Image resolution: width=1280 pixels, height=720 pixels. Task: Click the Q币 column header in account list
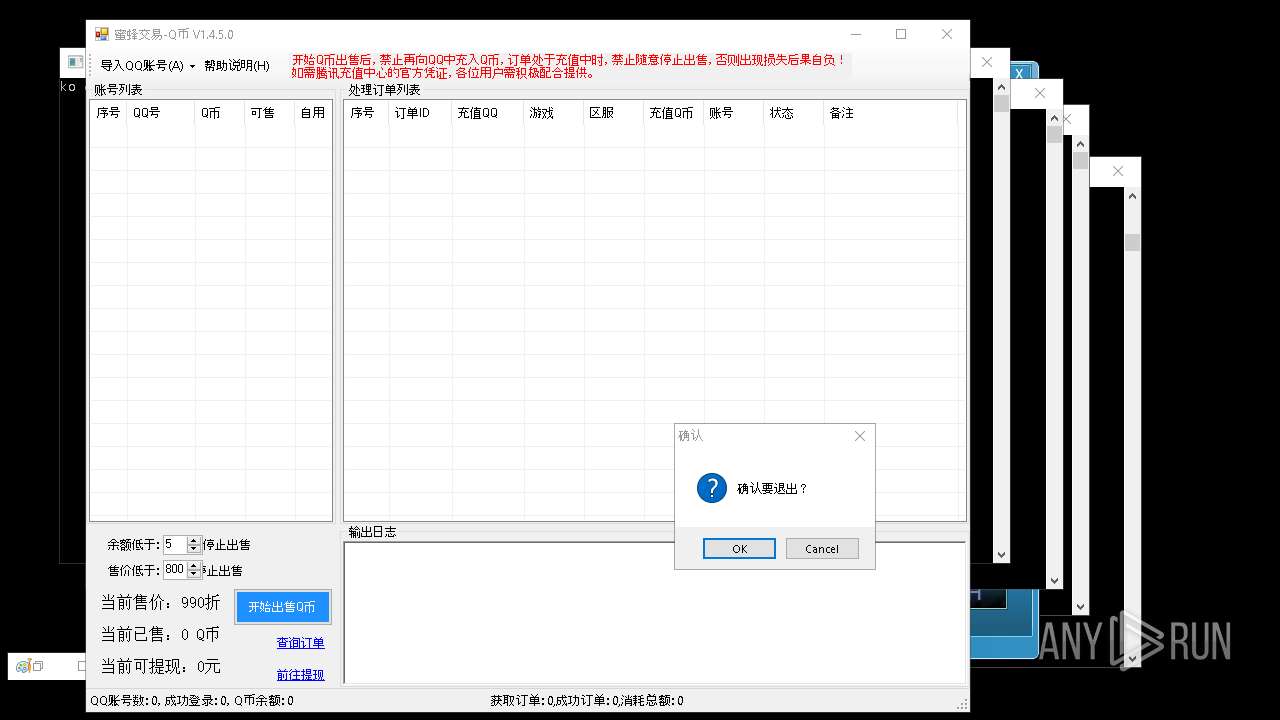coord(220,113)
